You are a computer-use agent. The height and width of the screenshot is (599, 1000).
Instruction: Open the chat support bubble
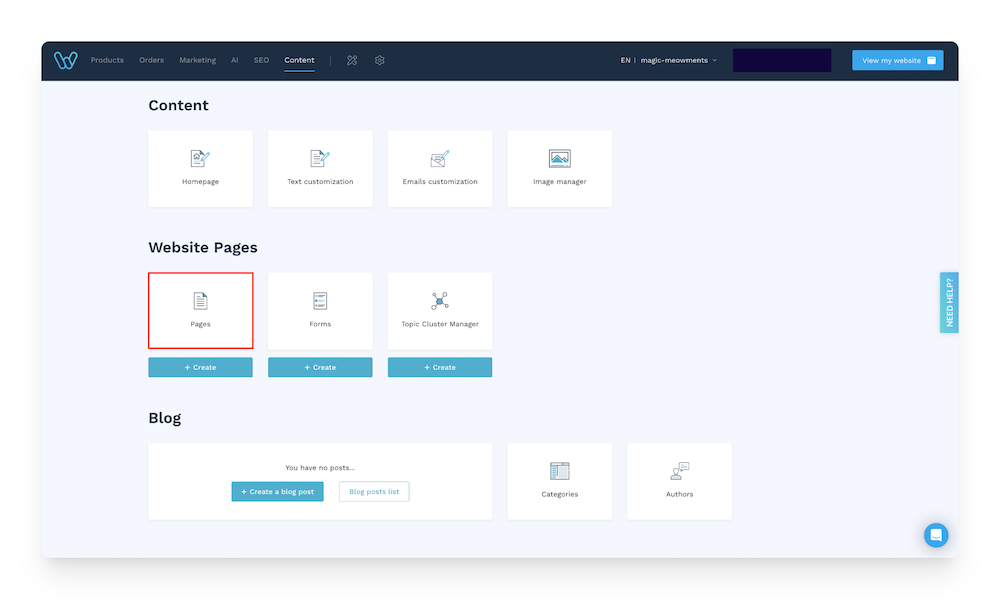(936, 535)
